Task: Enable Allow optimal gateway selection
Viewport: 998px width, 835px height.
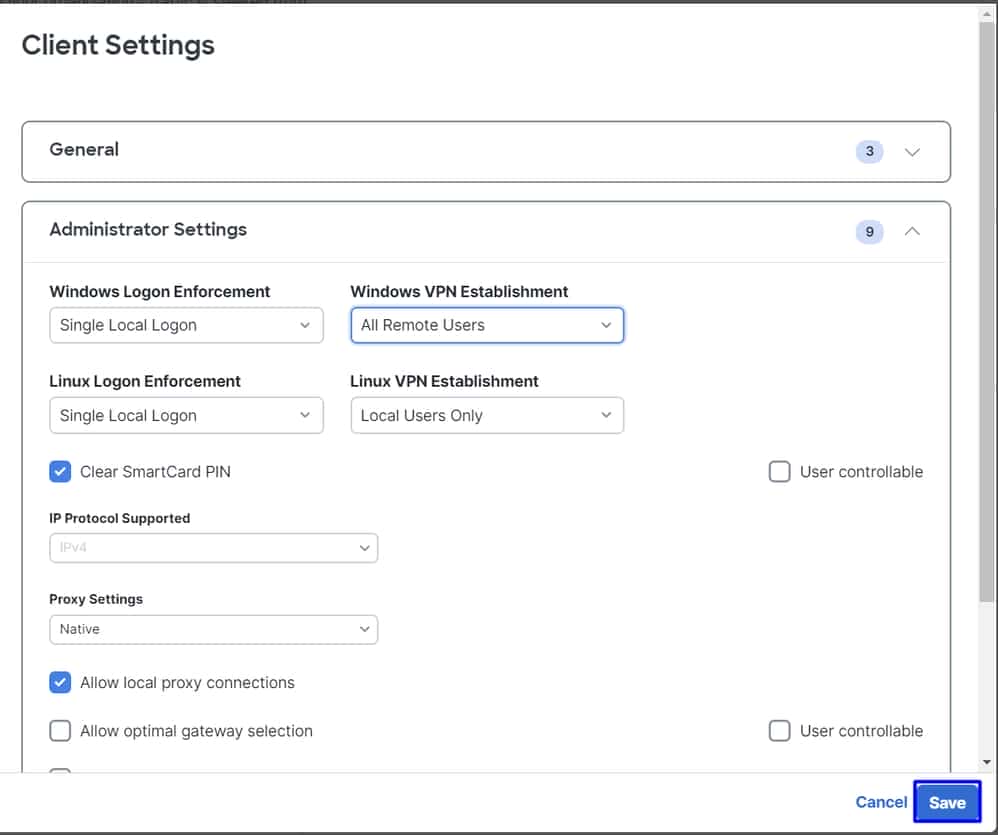Action: pos(60,731)
